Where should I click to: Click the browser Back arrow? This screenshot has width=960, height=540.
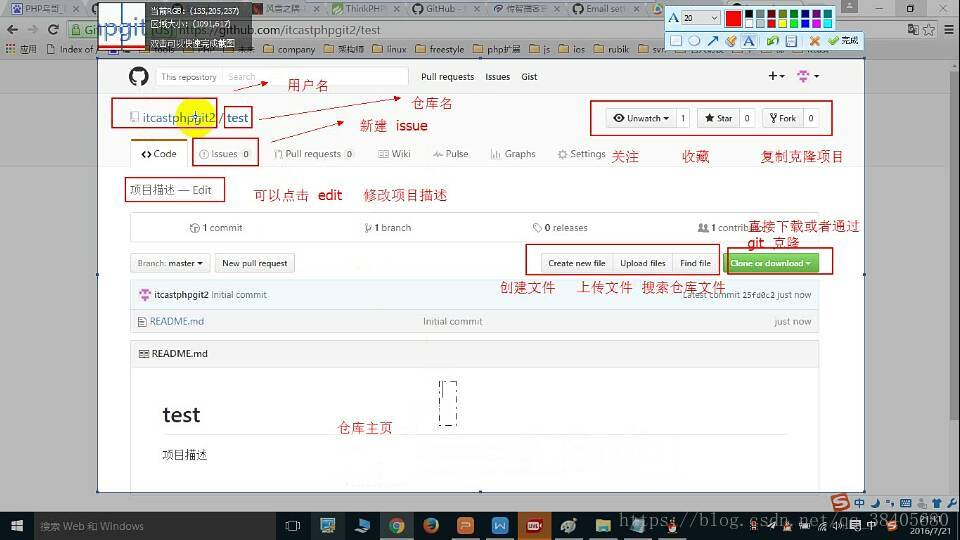click(x=12, y=29)
